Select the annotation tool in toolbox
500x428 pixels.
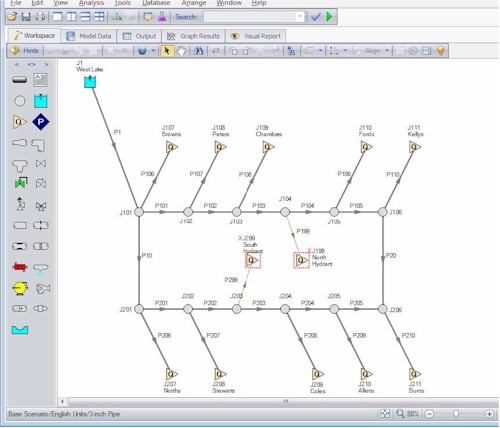tap(41, 80)
